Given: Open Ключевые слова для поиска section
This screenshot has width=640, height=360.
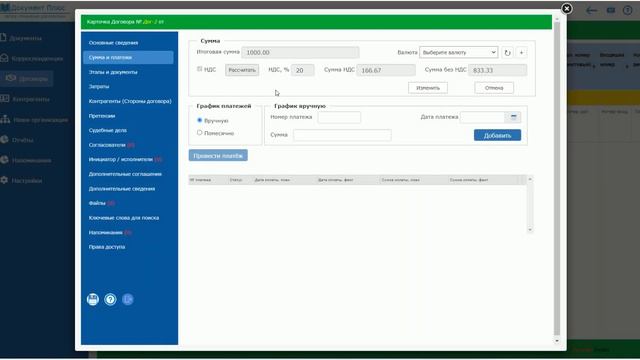Looking at the screenshot, I should [124, 218].
